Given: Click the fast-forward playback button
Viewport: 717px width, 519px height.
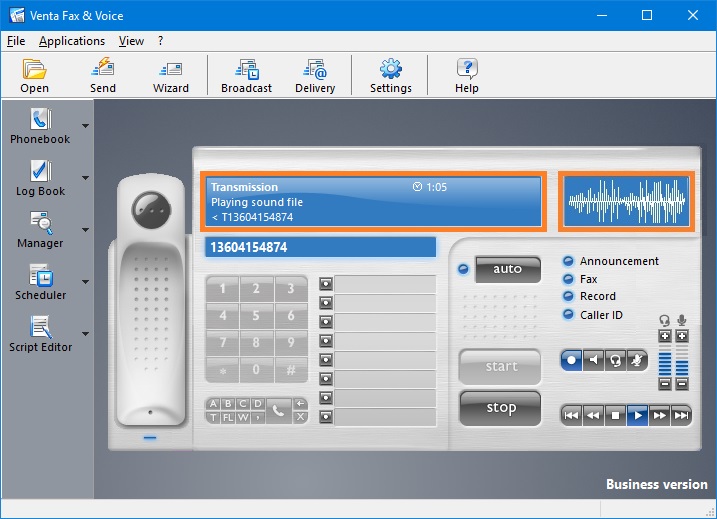Looking at the screenshot, I should pyautogui.click(x=659, y=415).
